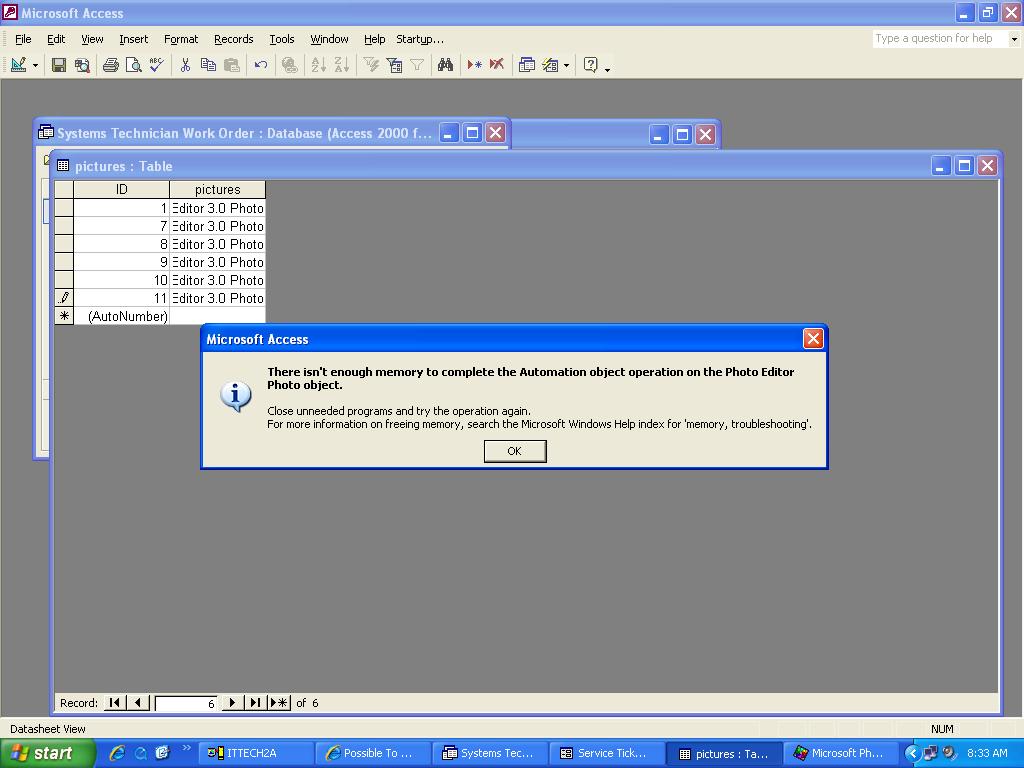Open the Format menu
This screenshot has width=1024, height=768.
click(x=181, y=39)
